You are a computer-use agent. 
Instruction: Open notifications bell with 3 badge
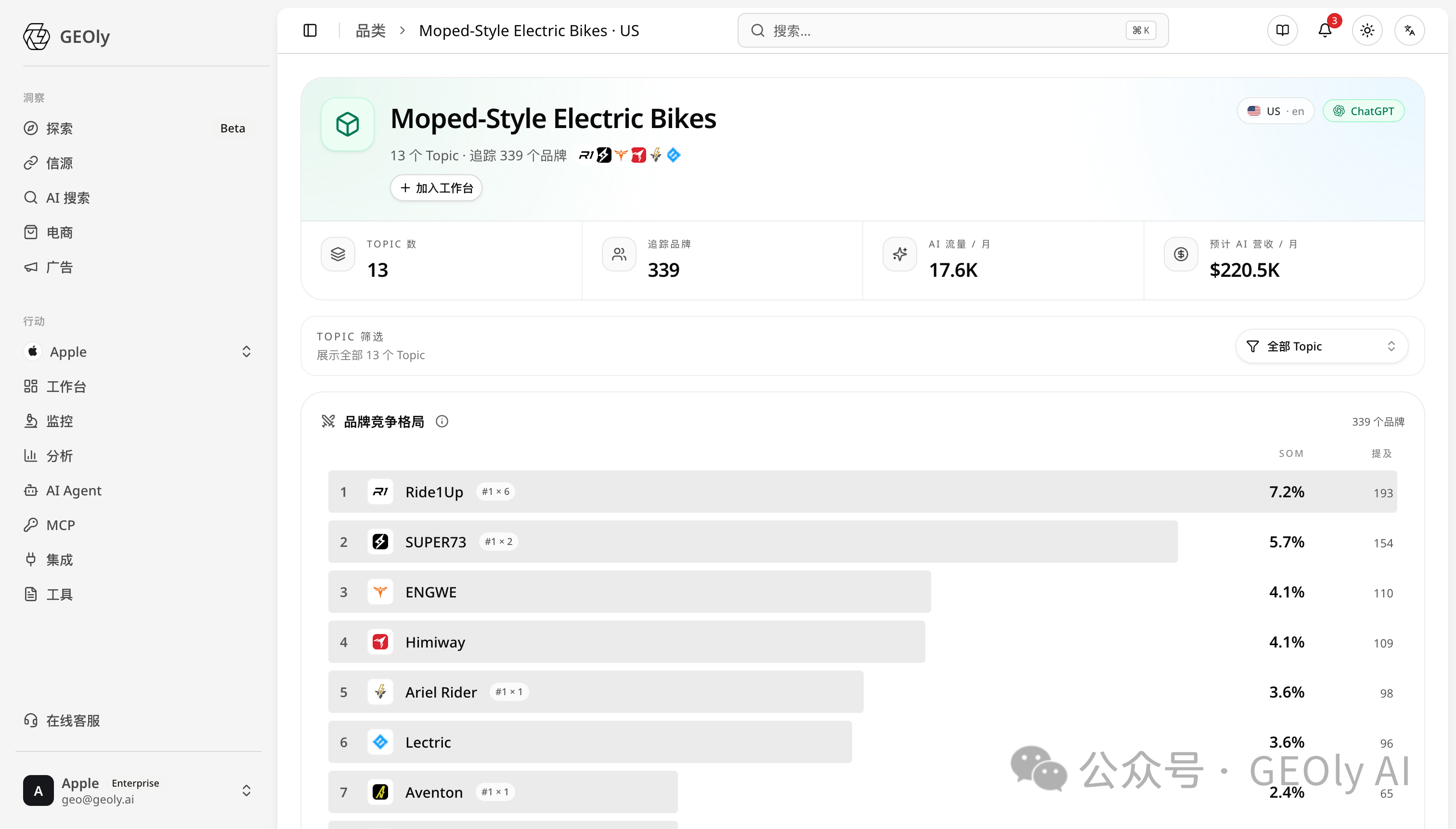[x=1325, y=30]
